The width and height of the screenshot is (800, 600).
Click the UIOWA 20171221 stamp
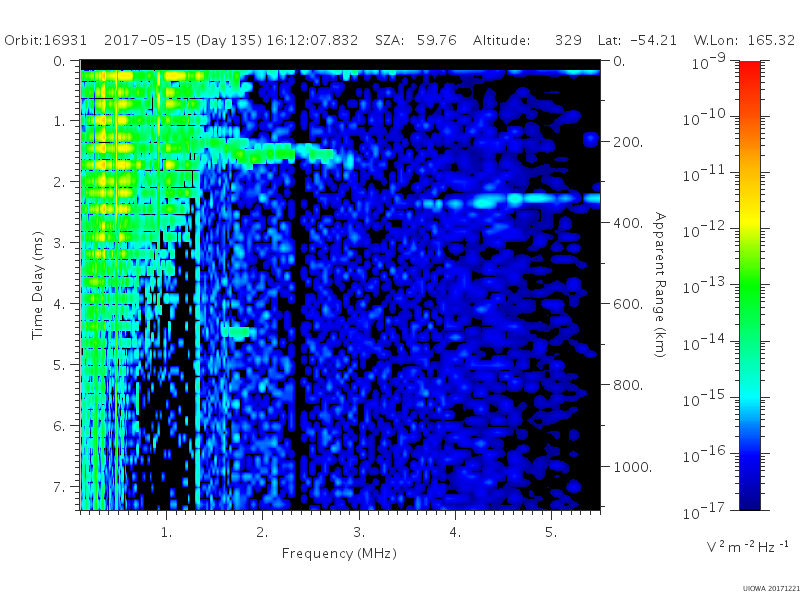tap(771, 589)
